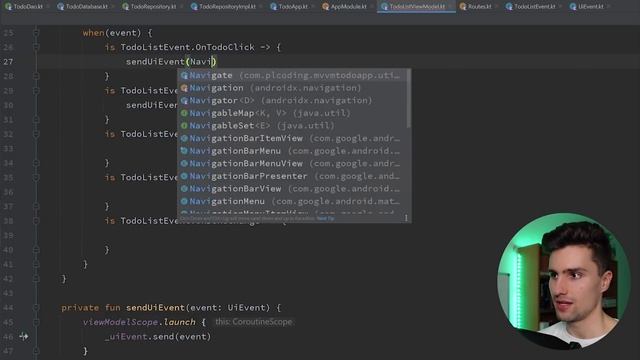The width and height of the screenshot is (640, 360).
Task: Select NavigableSet<E> from the completion list
Action: point(292,126)
